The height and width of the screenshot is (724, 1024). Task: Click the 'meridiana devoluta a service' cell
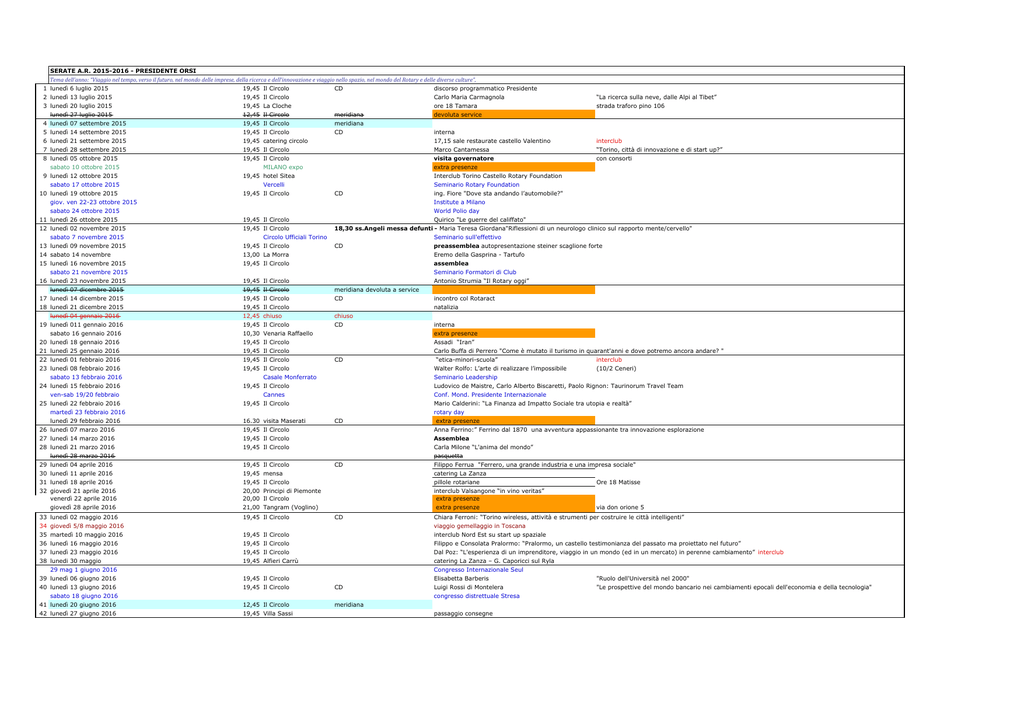377,290
